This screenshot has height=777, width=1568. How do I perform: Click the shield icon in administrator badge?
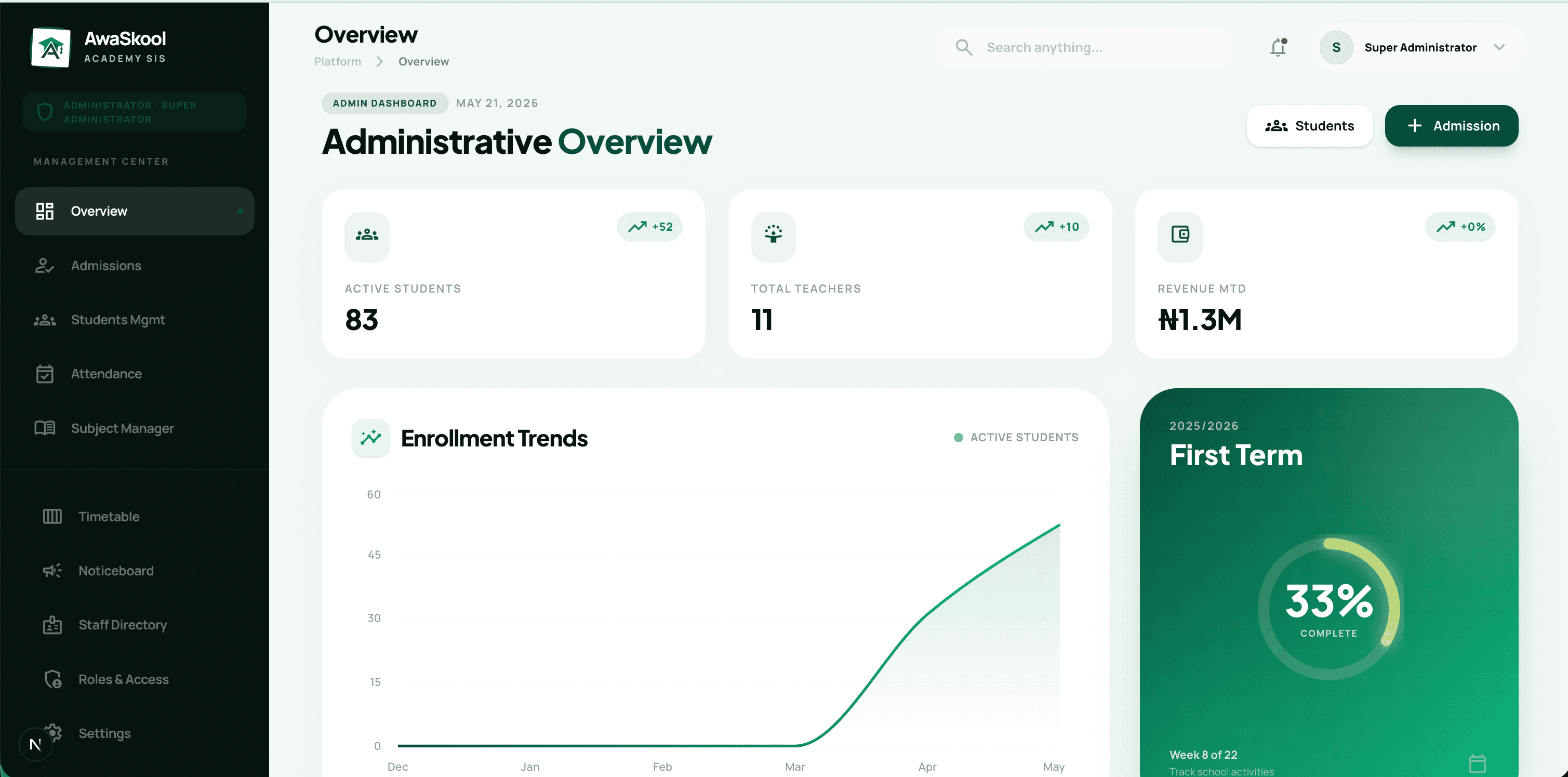(x=45, y=112)
